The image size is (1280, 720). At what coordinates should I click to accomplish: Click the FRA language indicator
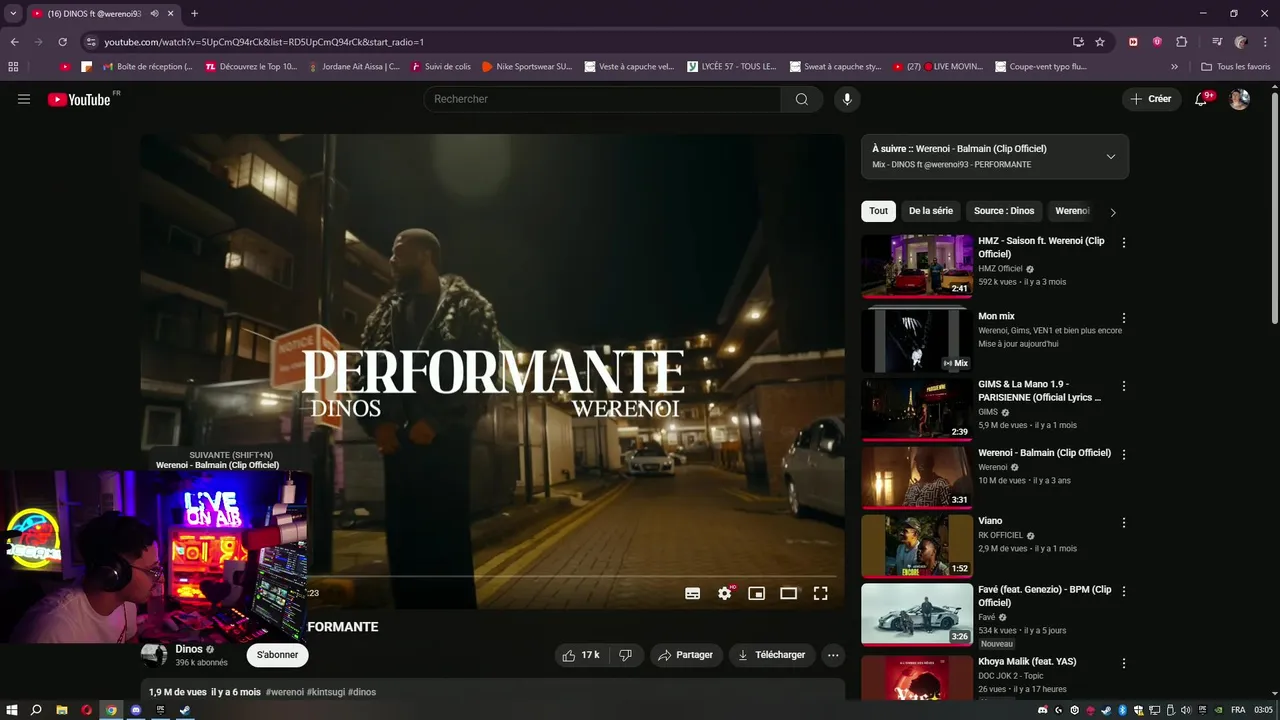click(x=1238, y=710)
